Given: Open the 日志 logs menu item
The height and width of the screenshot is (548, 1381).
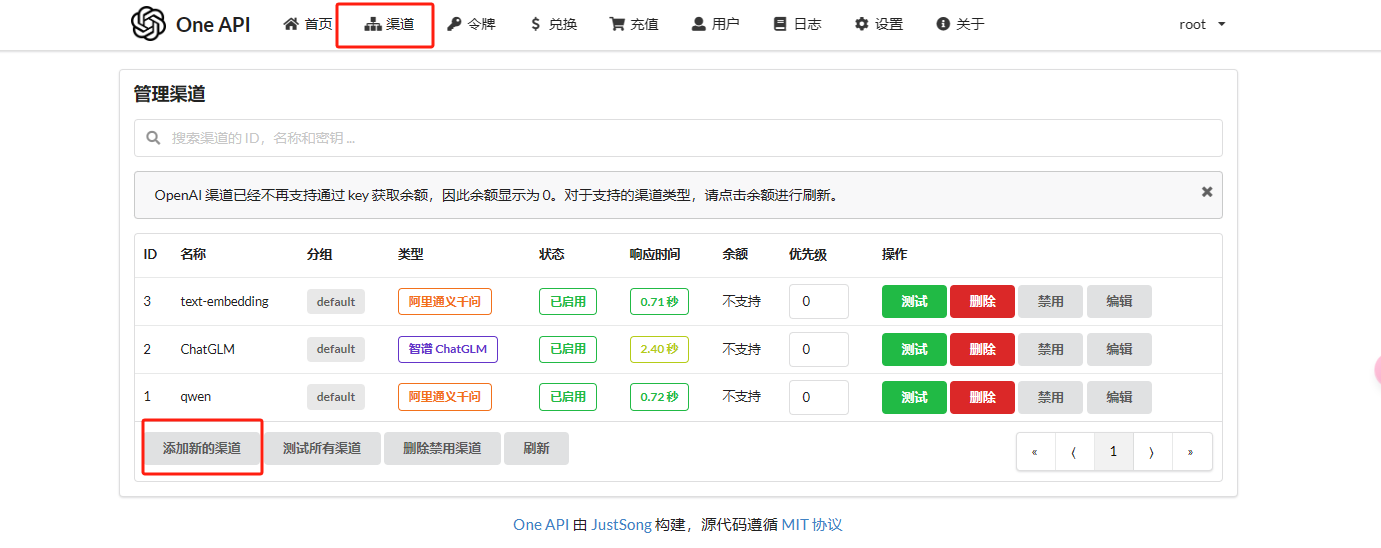Looking at the screenshot, I should [x=797, y=24].
